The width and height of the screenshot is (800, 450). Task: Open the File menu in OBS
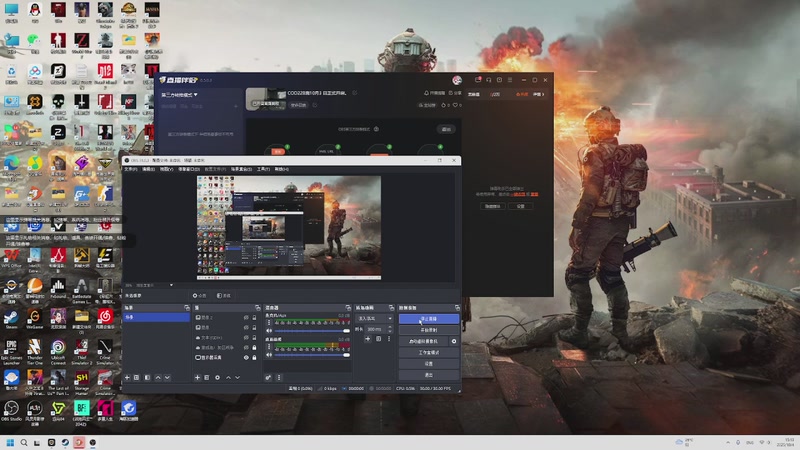(131, 169)
